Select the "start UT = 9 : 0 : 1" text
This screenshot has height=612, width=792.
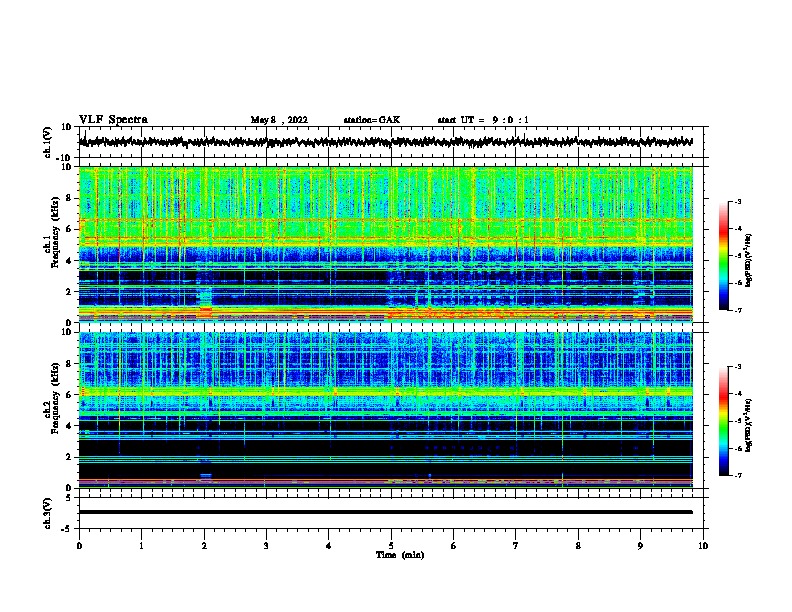click(483, 120)
